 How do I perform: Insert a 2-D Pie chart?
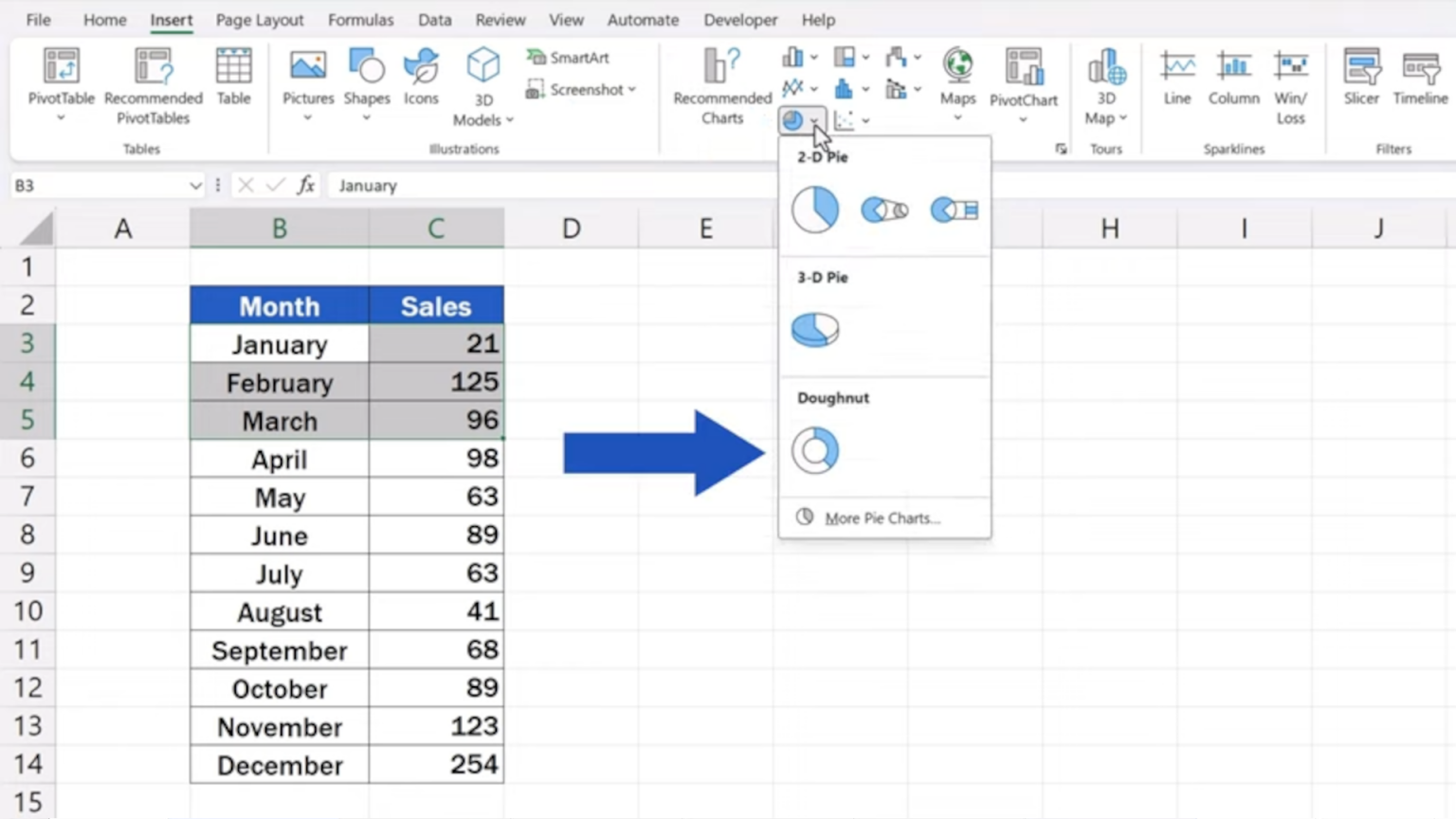(814, 209)
